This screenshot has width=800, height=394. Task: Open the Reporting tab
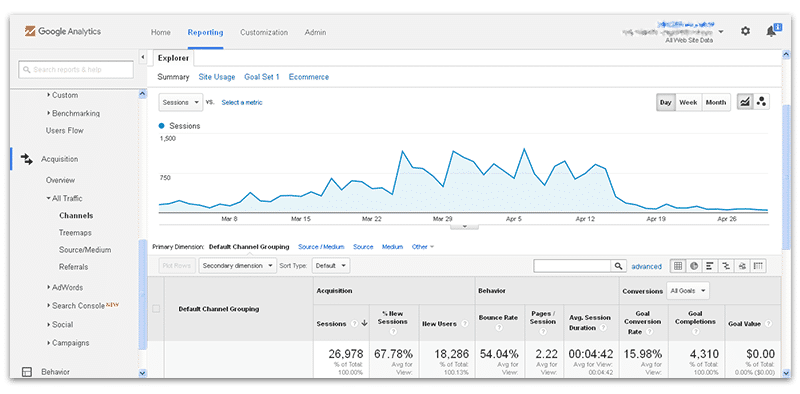pyautogui.click(x=205, y=32)
